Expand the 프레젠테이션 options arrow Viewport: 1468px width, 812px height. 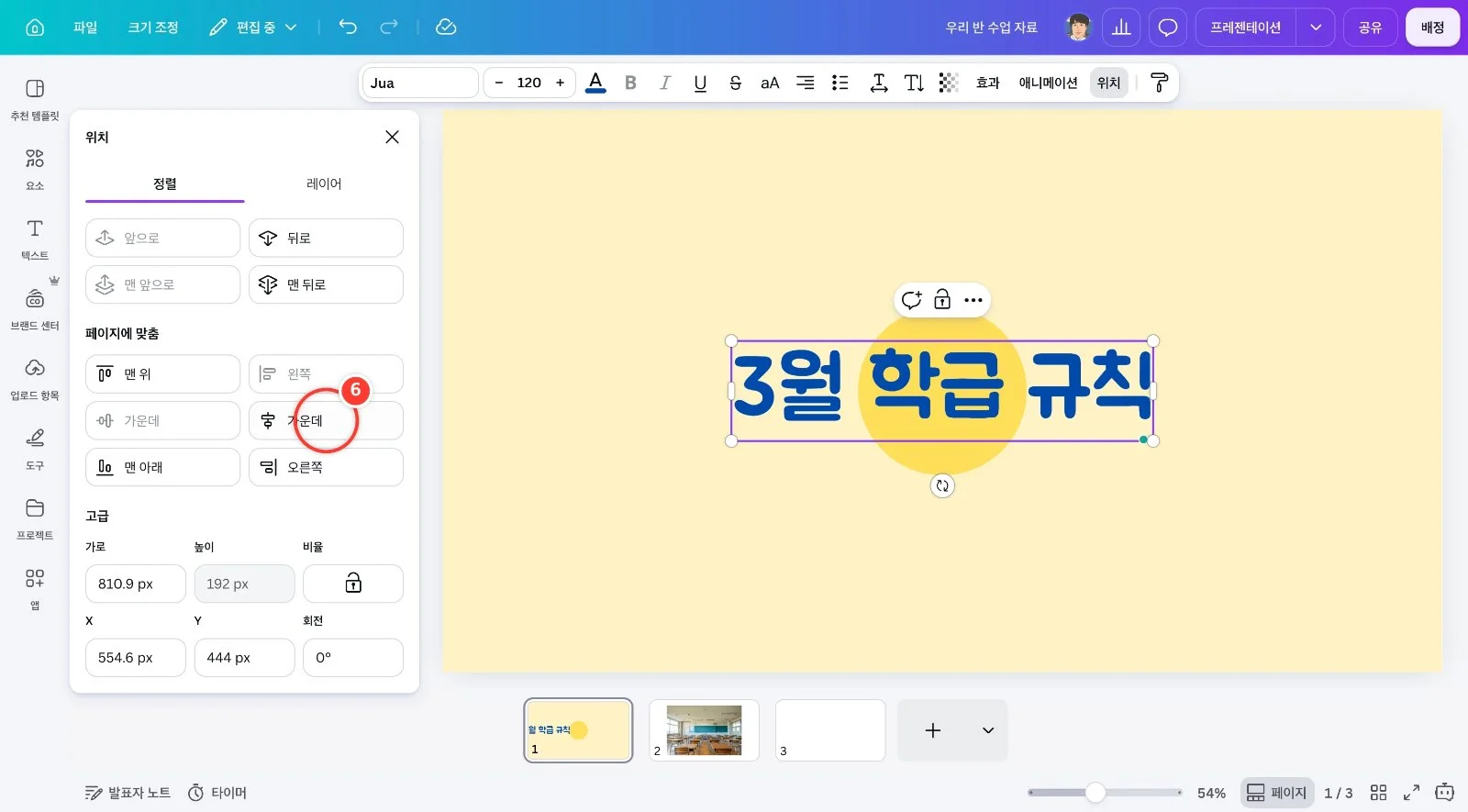pos(1315,28)
